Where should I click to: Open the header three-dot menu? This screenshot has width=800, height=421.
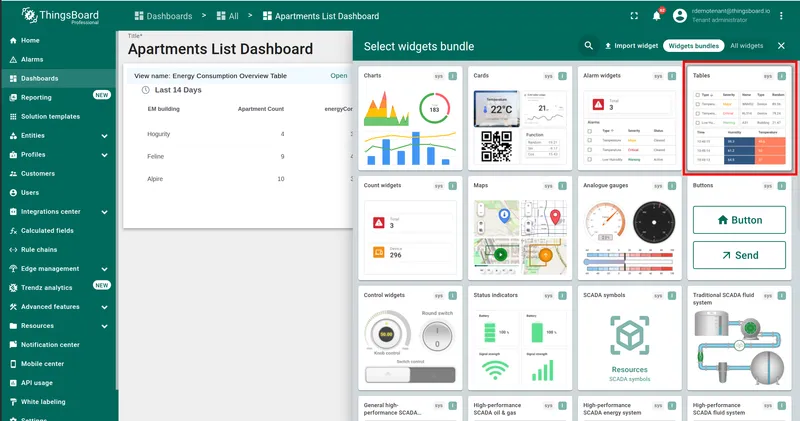click(x=781, y=16)
